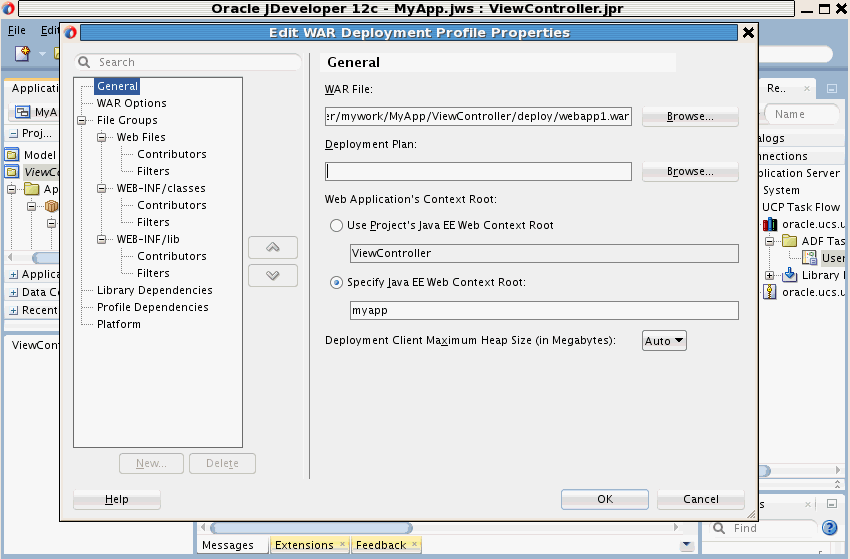Click the Find field in bottom panel
Viewport: 850px width, 559px height.
tap(771, 528)
